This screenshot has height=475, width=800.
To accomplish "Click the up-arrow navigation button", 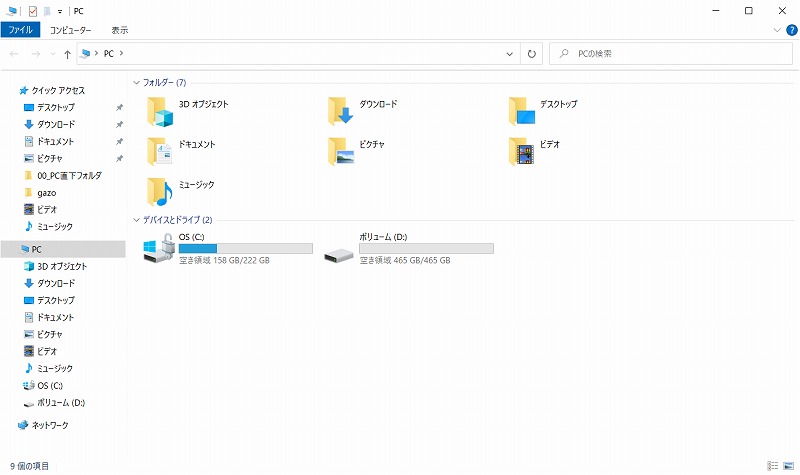I will click(x=67, y=54).
